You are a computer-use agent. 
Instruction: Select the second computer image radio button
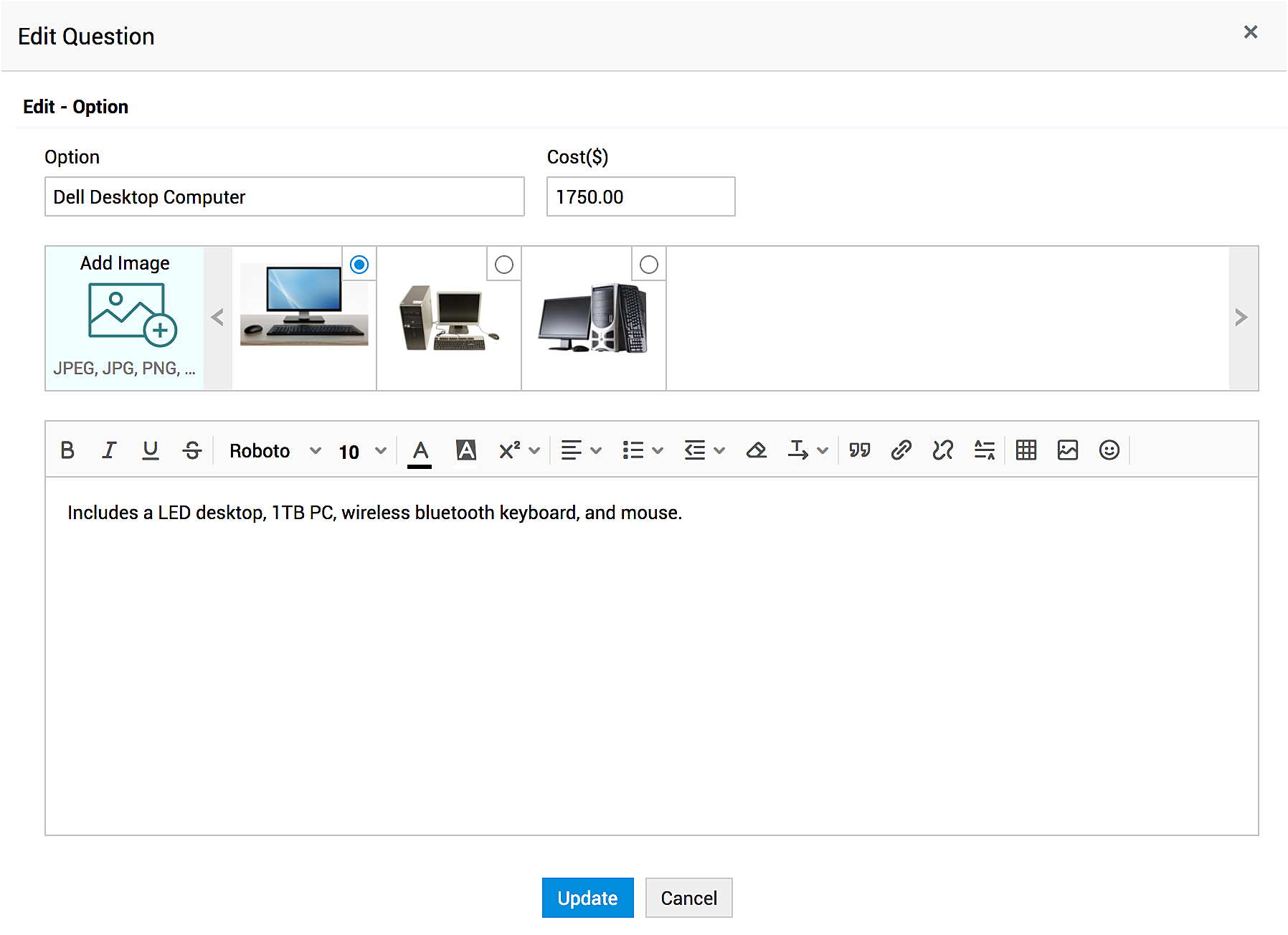[504, 265]
